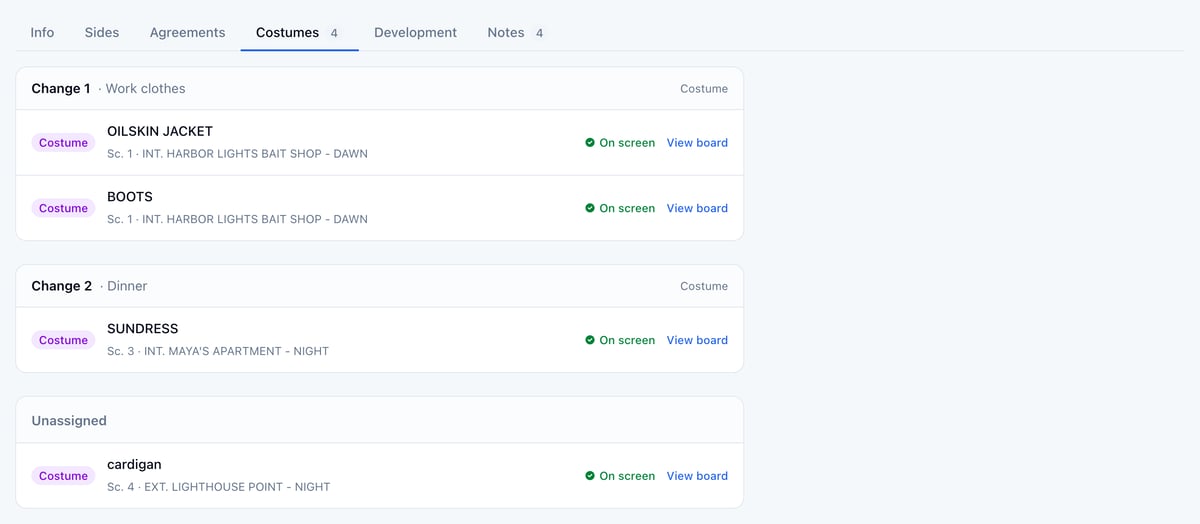The width and height of the screenshot is (1200, 524).
Task: Click the Work clothes description
Action: coord(145,88)
